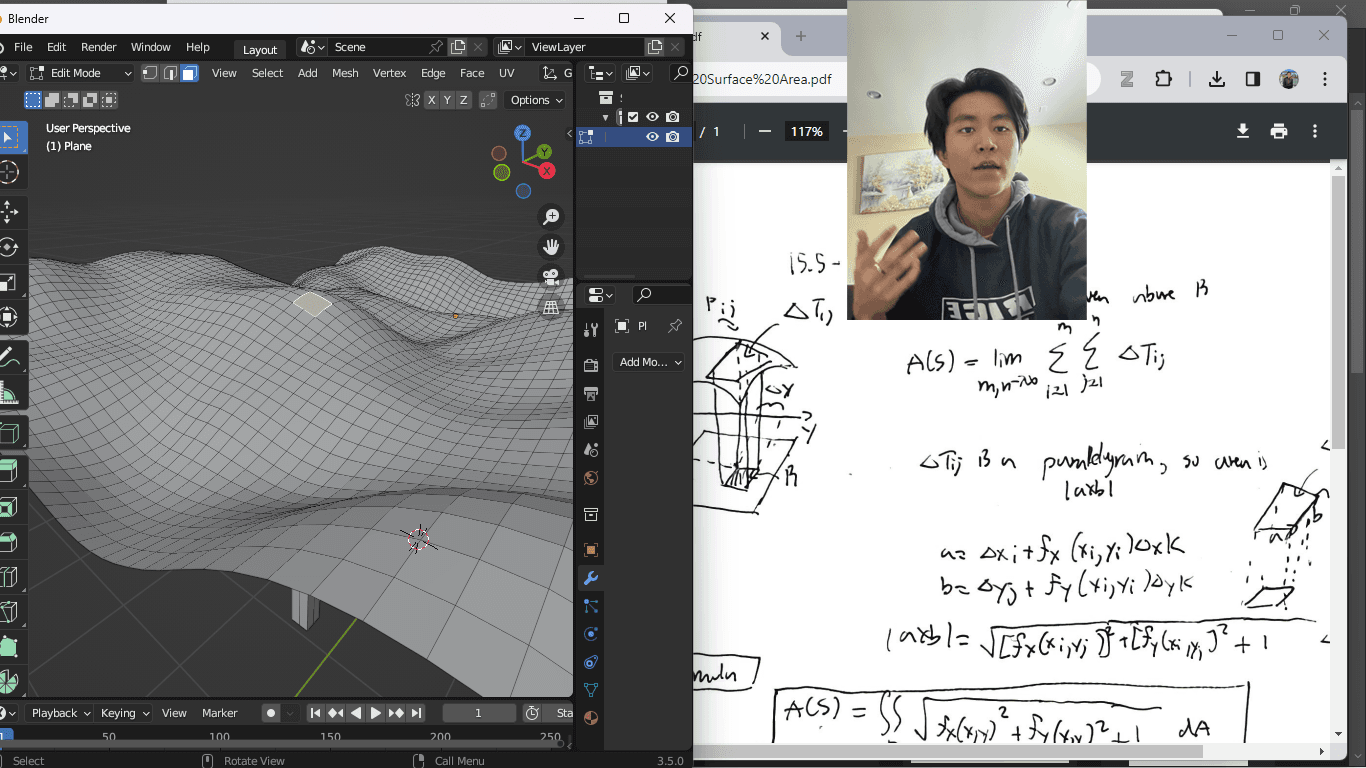Click the viewport zoom magnifier gizmo
Image resolution: width=1366 pixels, height=768 pixels.
551,217
